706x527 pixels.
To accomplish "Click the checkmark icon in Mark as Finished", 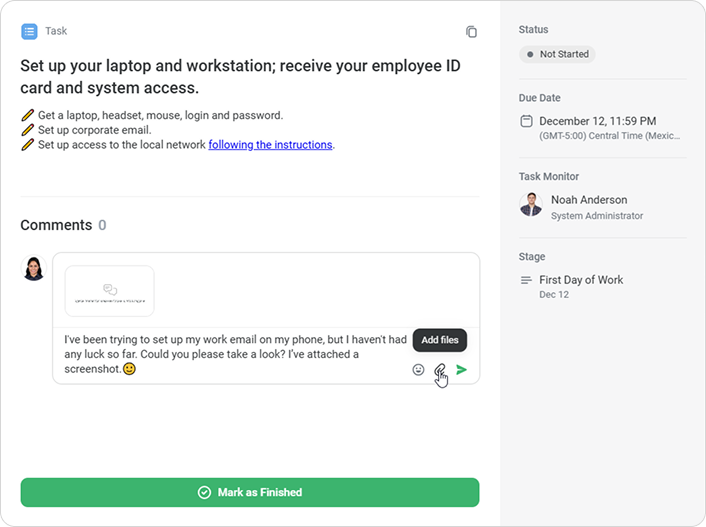I will click(204, 492).
